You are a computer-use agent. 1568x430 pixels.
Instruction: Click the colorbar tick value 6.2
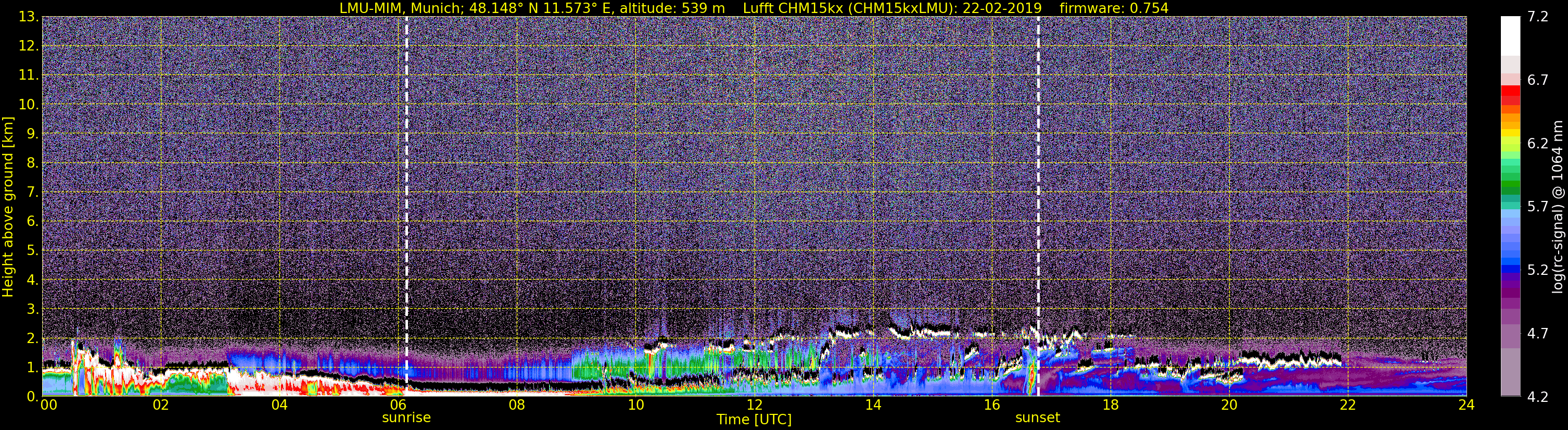1538,144
